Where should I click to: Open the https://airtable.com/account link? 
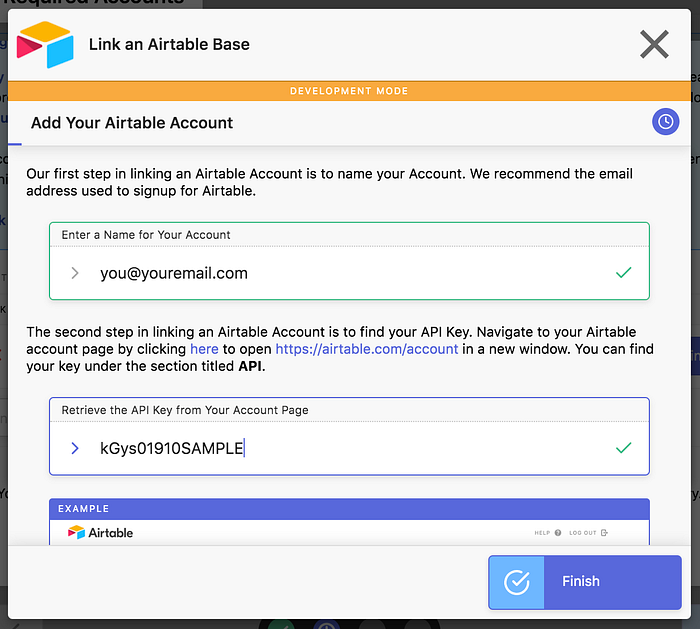(367, 349)
